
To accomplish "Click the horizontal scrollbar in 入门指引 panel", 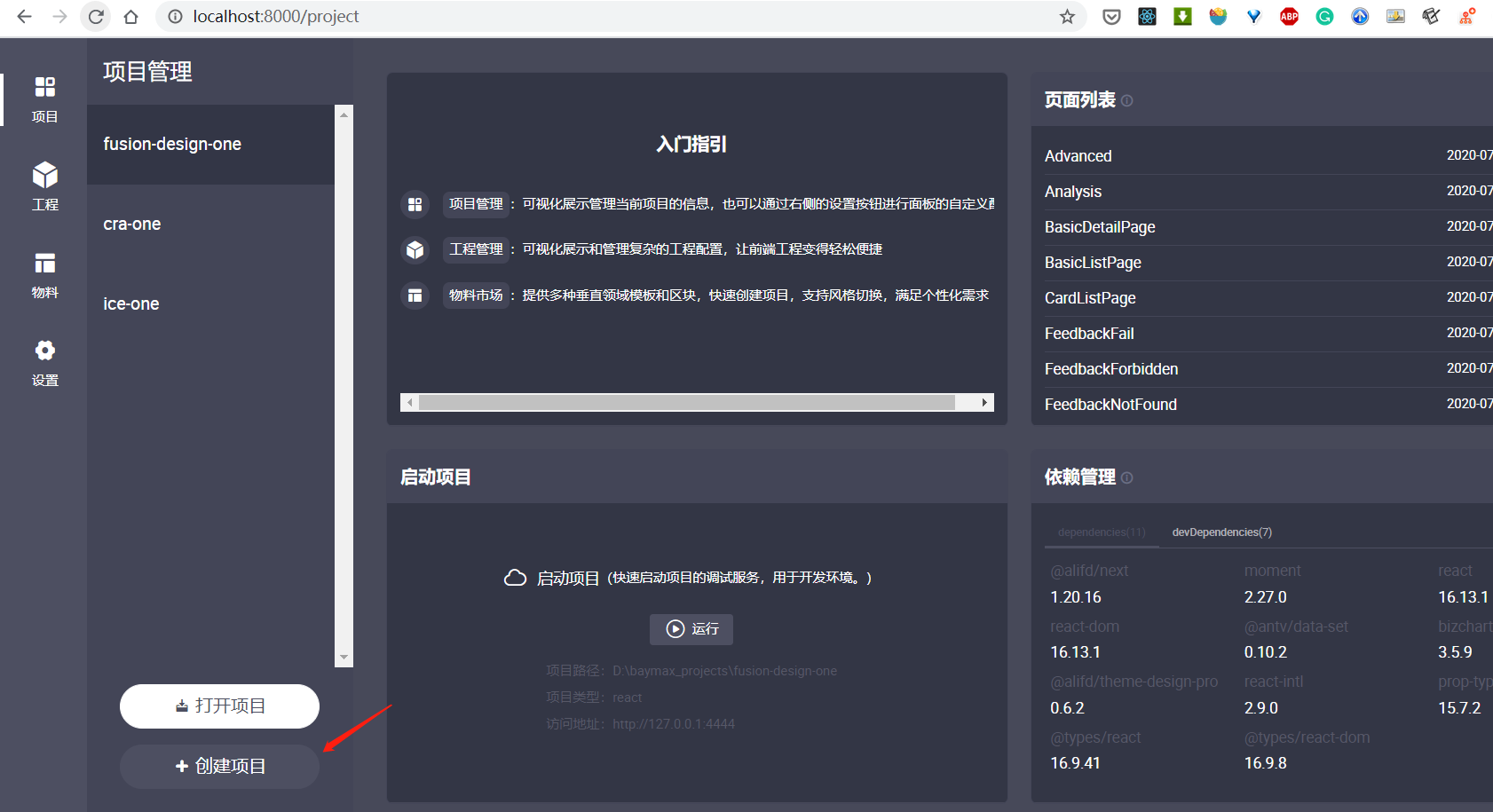I will click(686, 403).
